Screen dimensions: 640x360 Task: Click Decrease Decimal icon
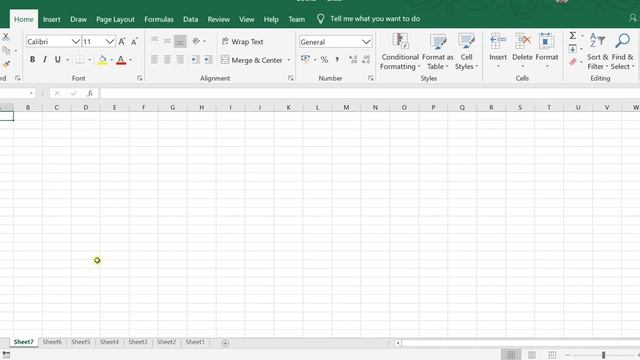tap(366, 60)
